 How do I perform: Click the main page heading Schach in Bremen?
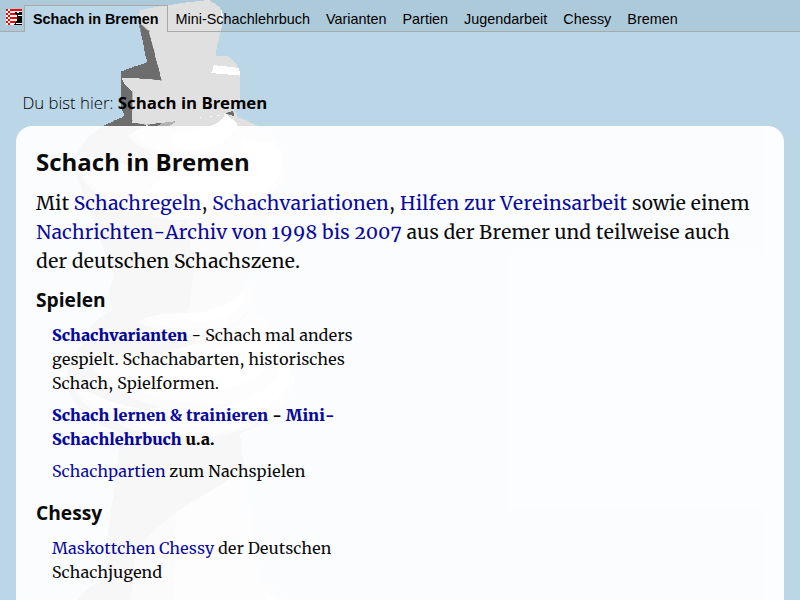142,163
